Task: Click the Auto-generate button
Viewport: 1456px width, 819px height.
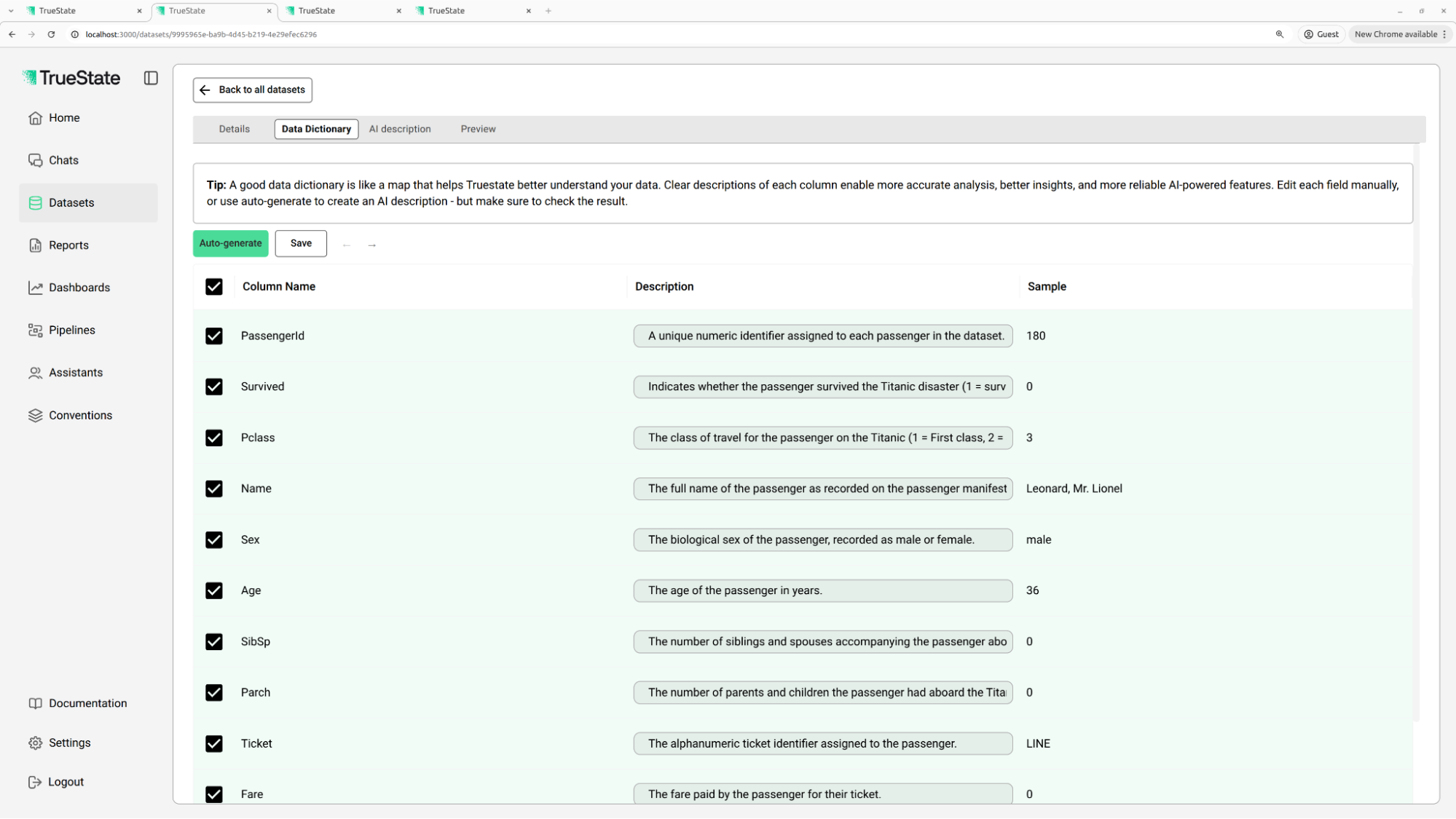Action: pyautogui.click(x=230, y=243)
